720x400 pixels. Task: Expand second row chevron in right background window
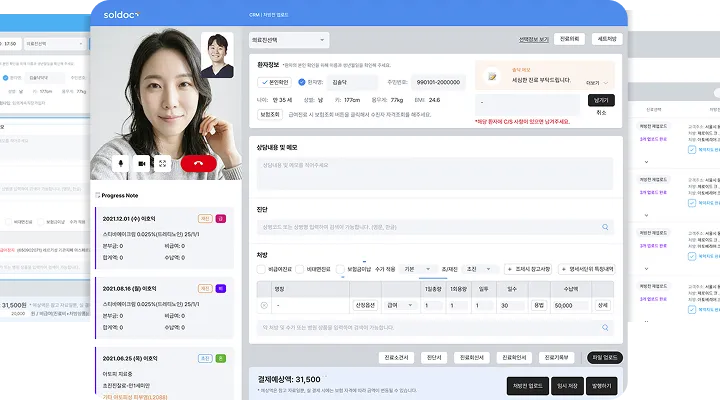(x=647, y=215)
